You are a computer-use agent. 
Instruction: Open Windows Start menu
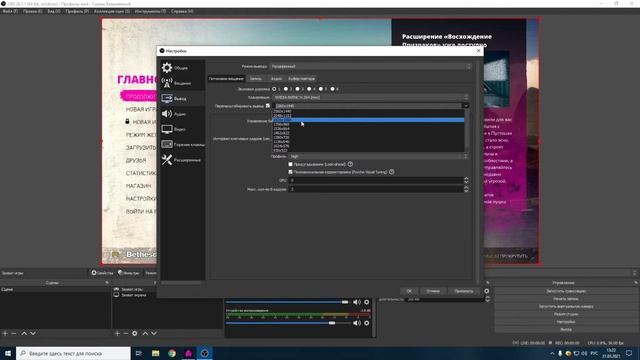pos(8,353)
